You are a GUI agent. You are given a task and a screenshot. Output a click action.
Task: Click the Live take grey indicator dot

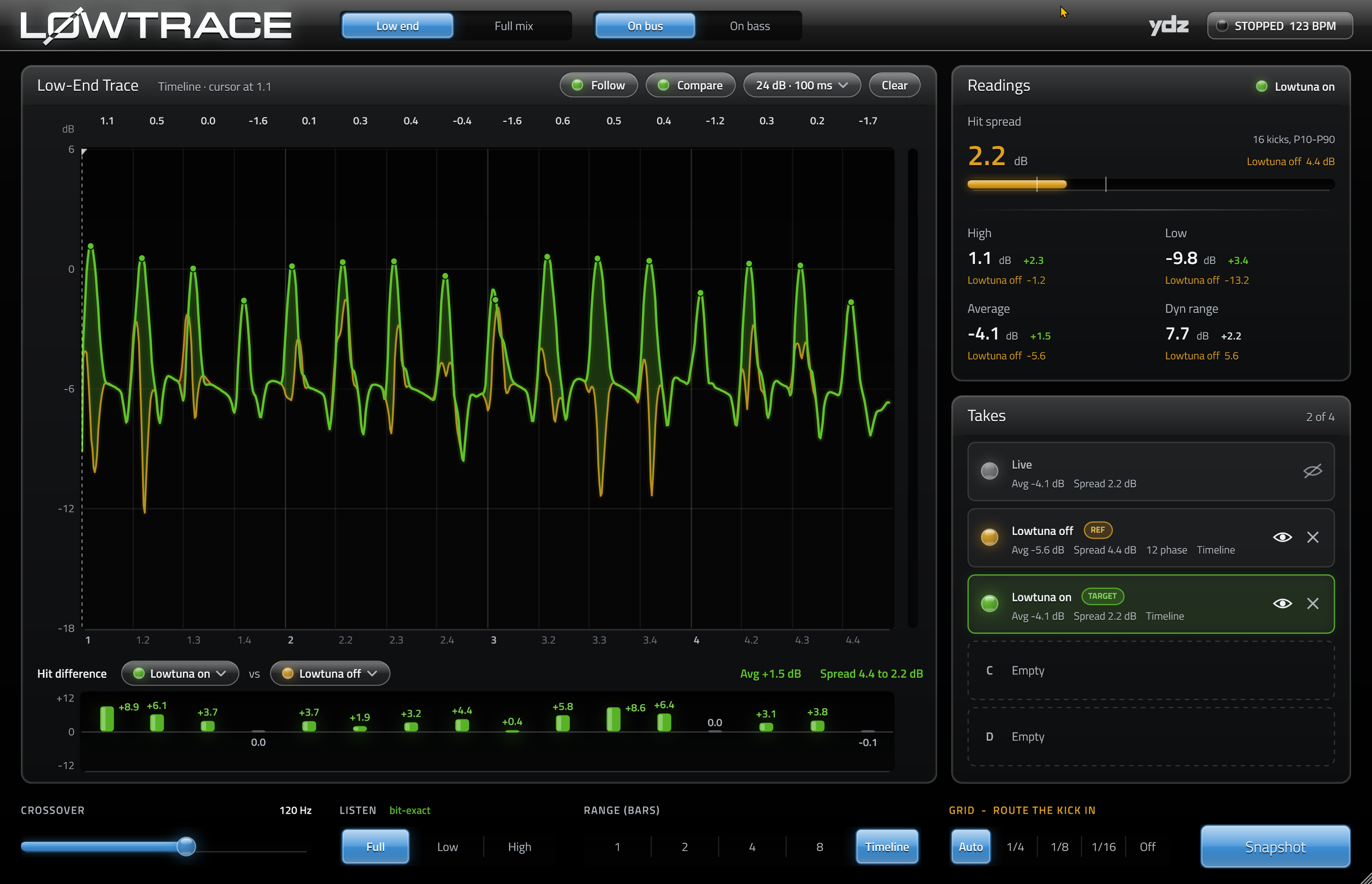(989, 471)
